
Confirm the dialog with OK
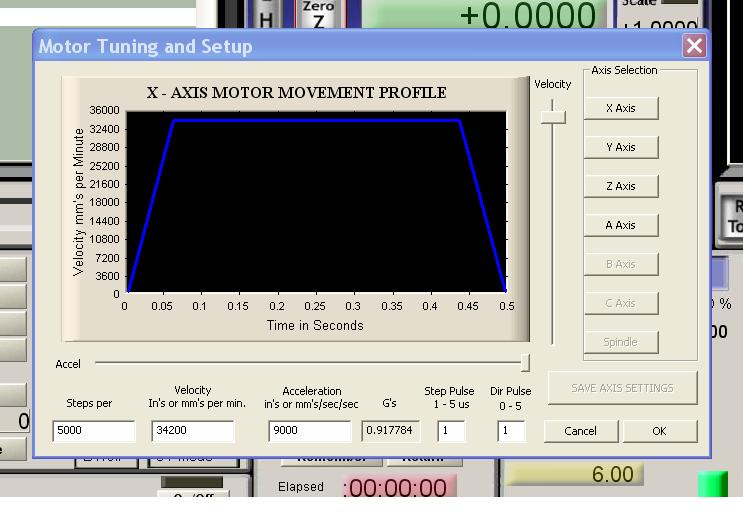tap(660, 431)
